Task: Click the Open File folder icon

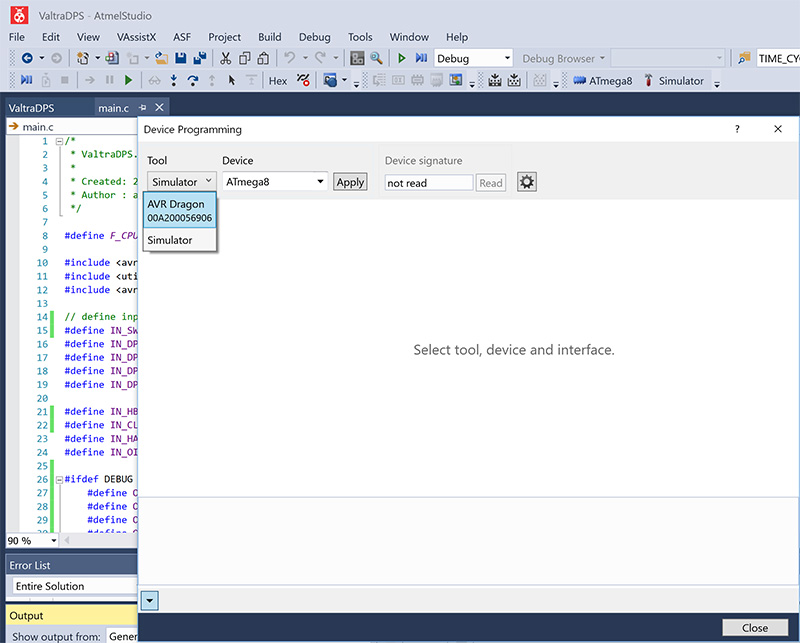Action: tap(162, 59)
